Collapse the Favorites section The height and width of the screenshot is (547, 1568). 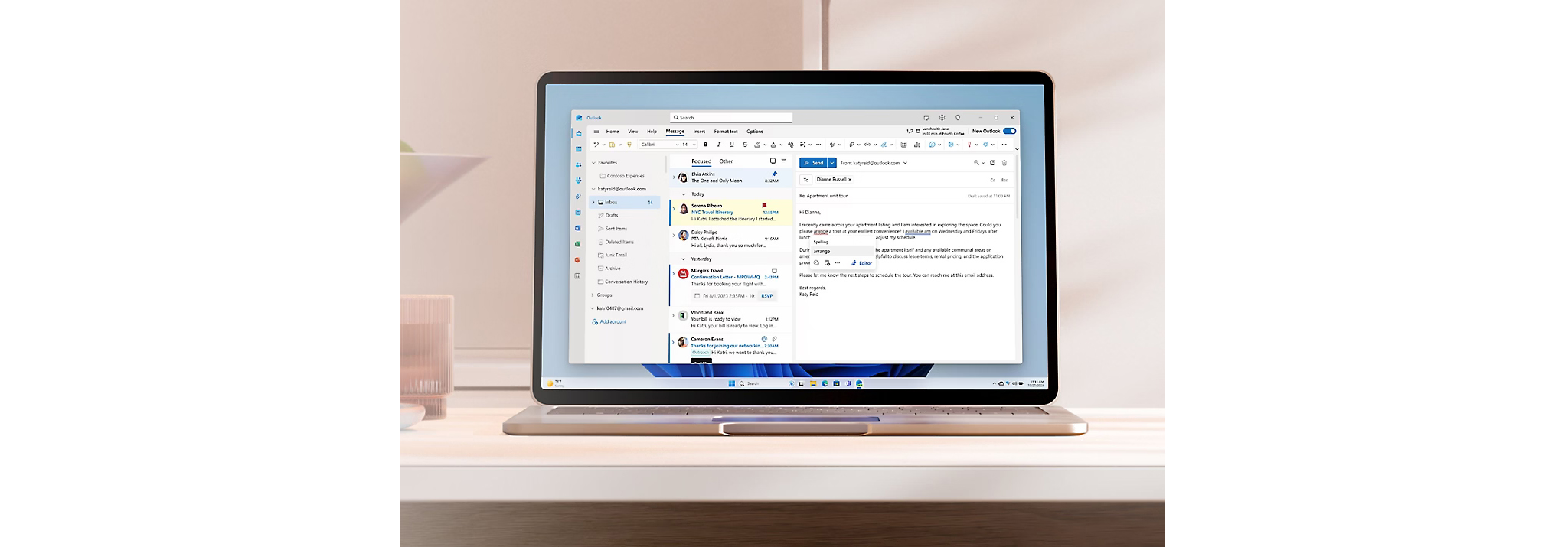point(593,163)
